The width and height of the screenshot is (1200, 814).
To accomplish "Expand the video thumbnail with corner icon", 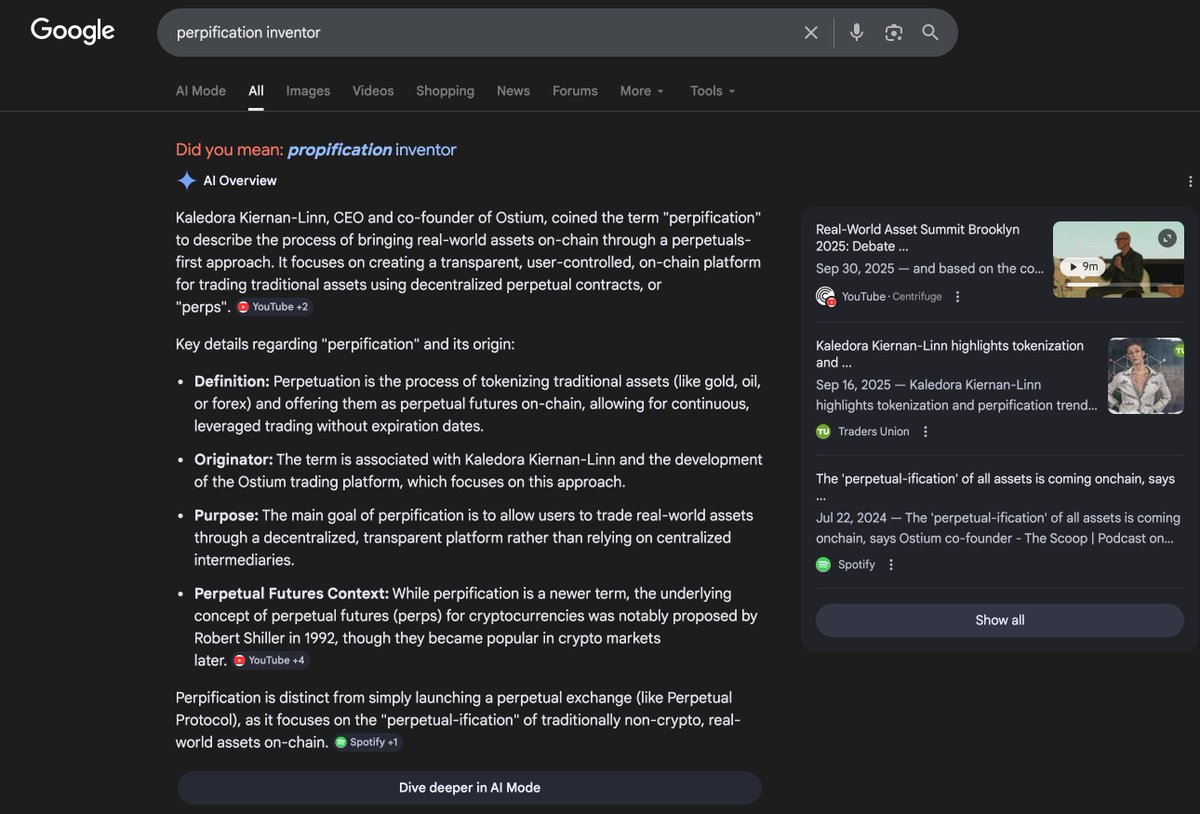I will [x=1167, y=238].
